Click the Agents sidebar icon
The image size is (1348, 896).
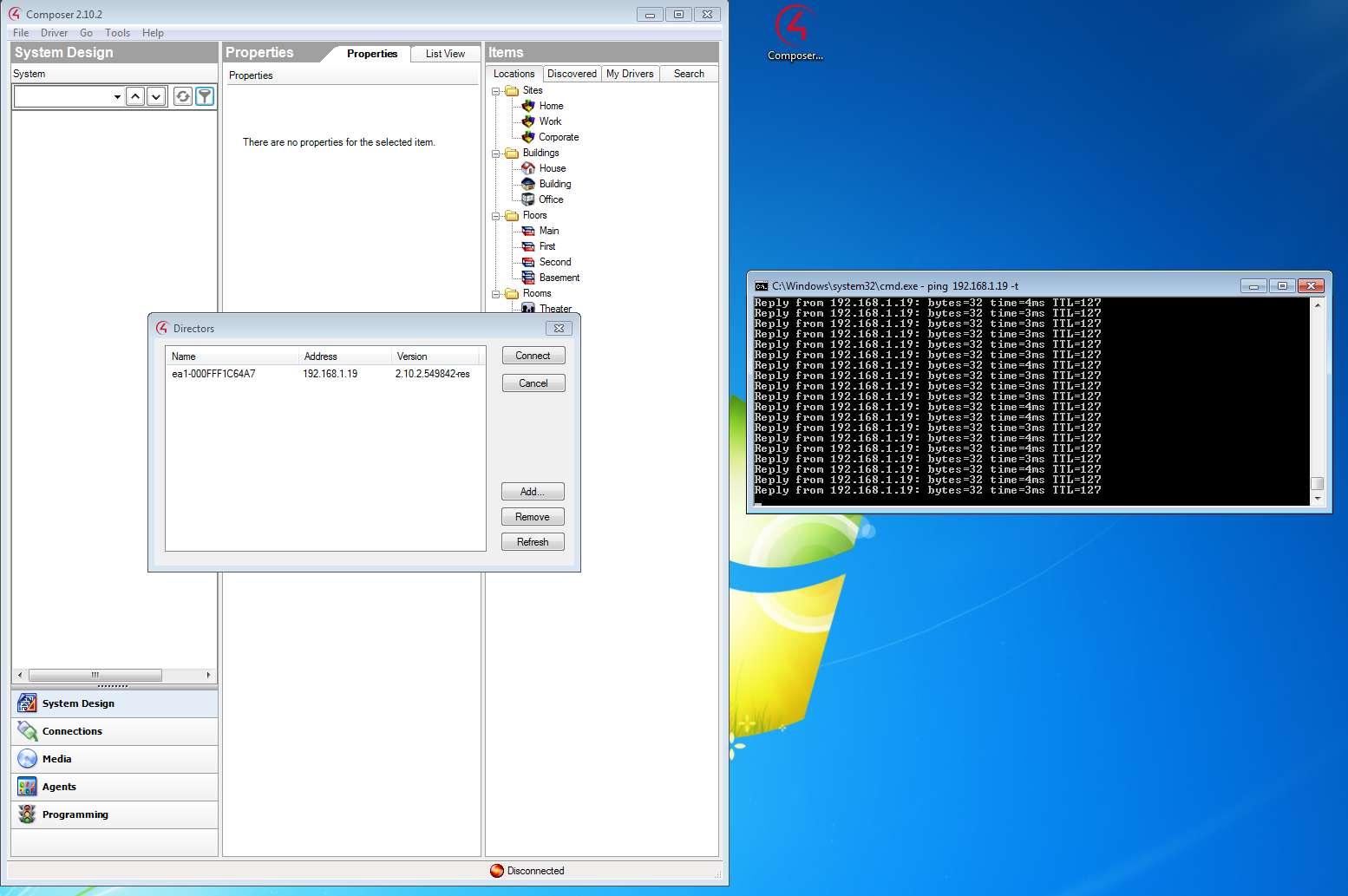[27, 787]
